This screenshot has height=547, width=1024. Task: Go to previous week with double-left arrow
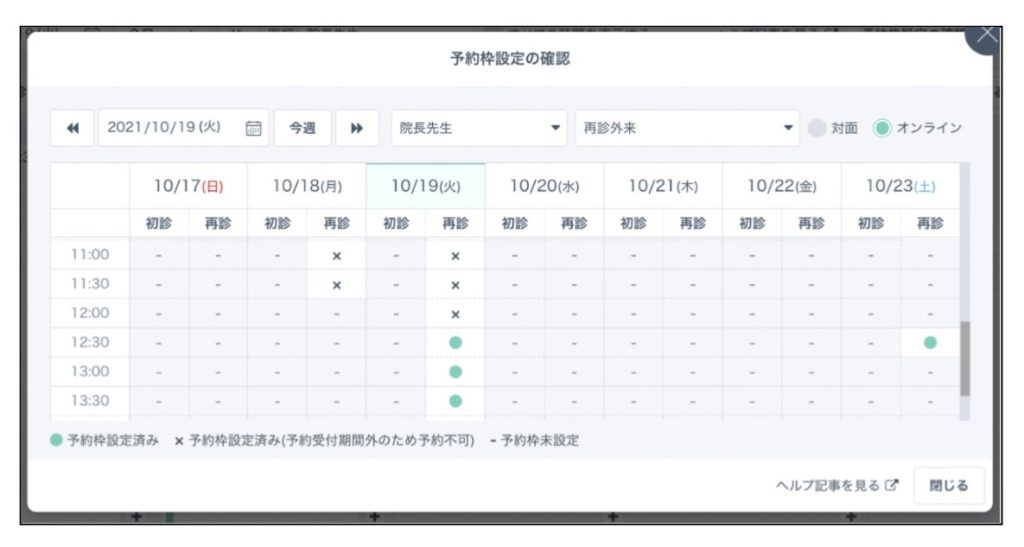tap(72, 128)
